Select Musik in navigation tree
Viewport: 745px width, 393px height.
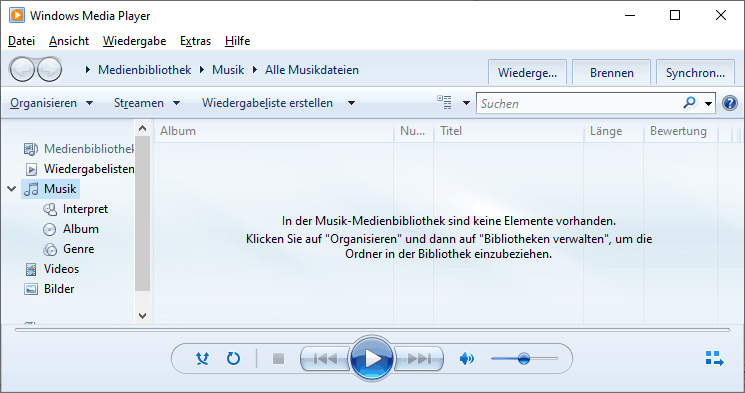[x=60, y=189]
